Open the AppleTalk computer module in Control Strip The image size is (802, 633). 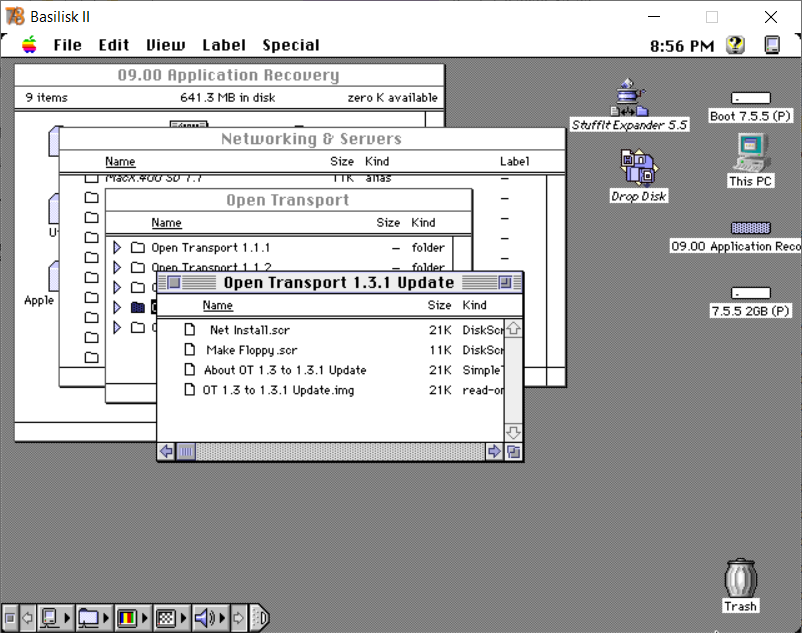[55, 618]
